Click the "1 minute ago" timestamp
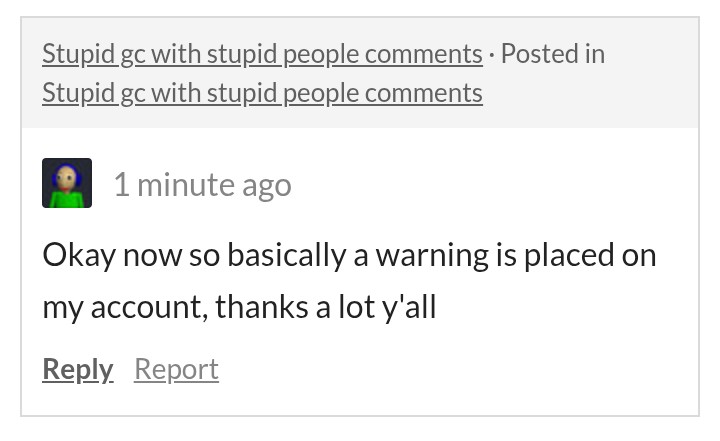This screenshot has width=720, height=441. pos(202,185)
